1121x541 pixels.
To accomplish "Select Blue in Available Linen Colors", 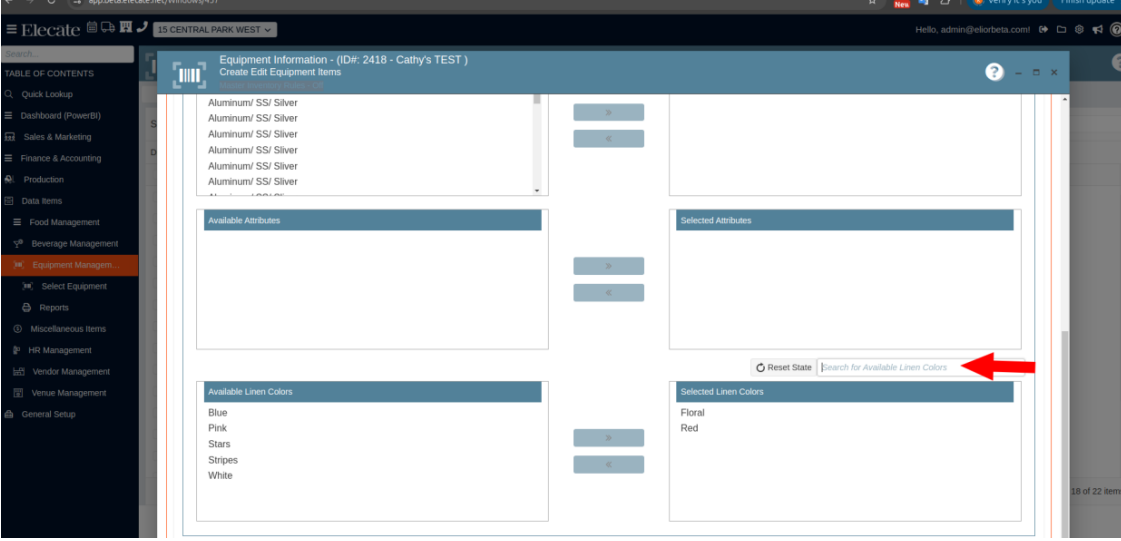I will tap(217, 413).
